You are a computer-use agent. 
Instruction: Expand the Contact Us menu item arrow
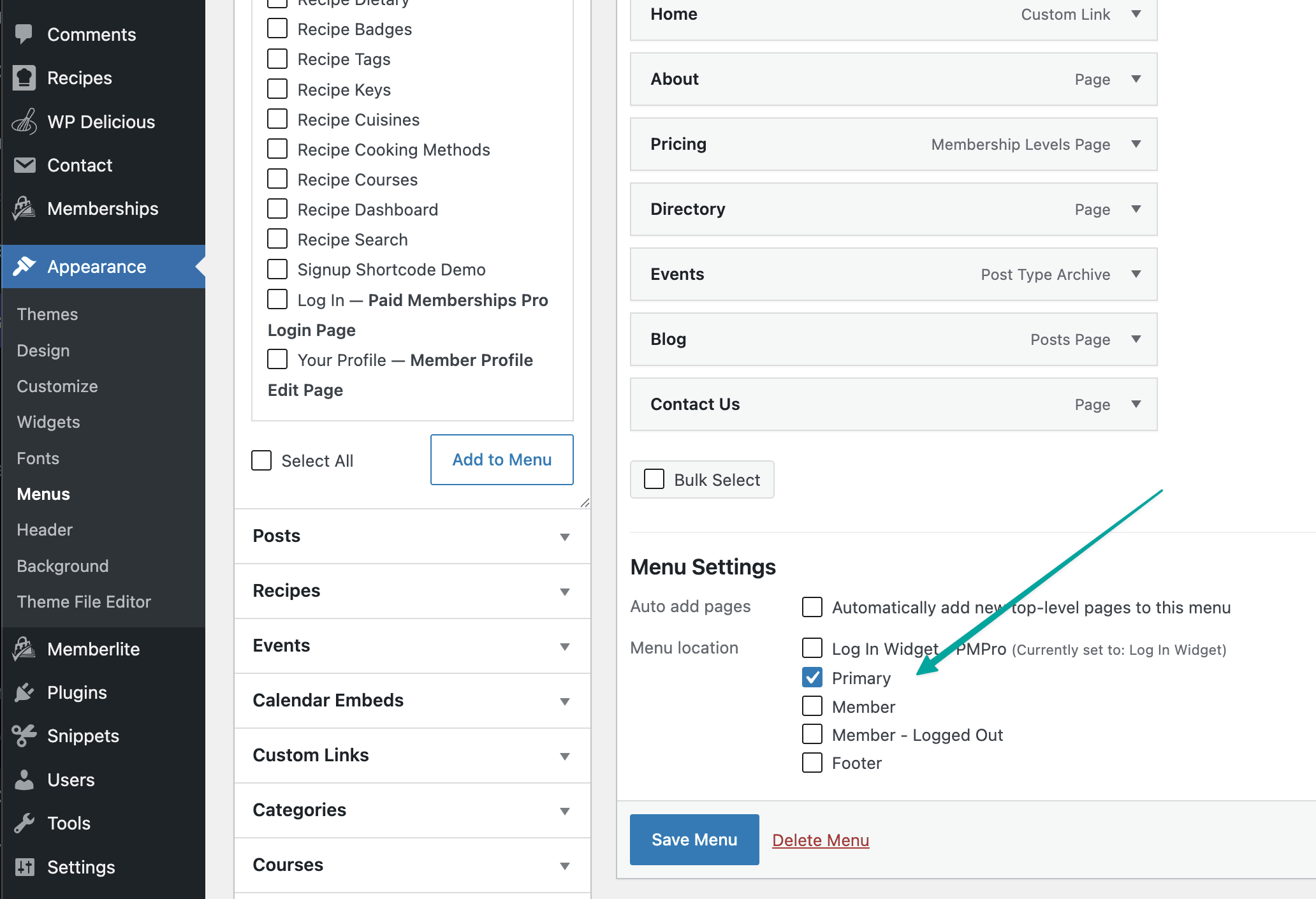pyautogui.click(x=1136, y=404)
